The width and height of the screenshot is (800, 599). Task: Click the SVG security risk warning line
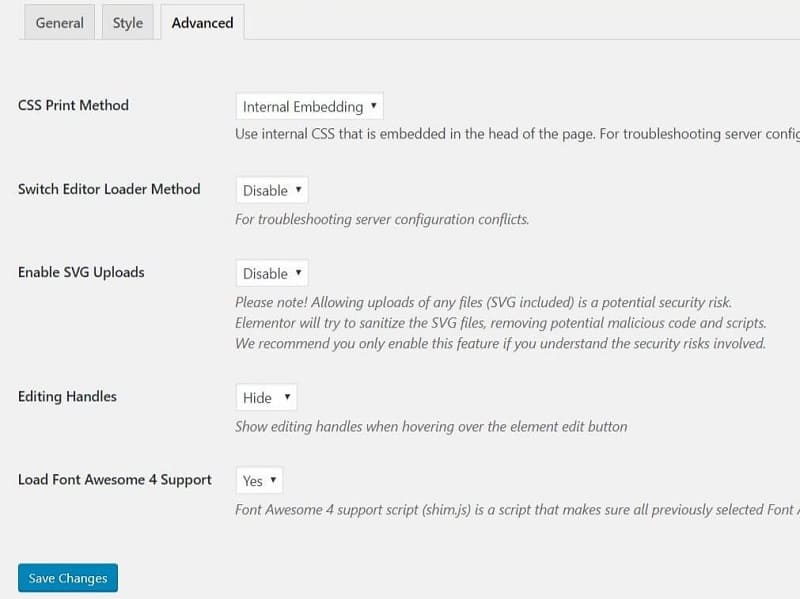(x=483, y=302)
